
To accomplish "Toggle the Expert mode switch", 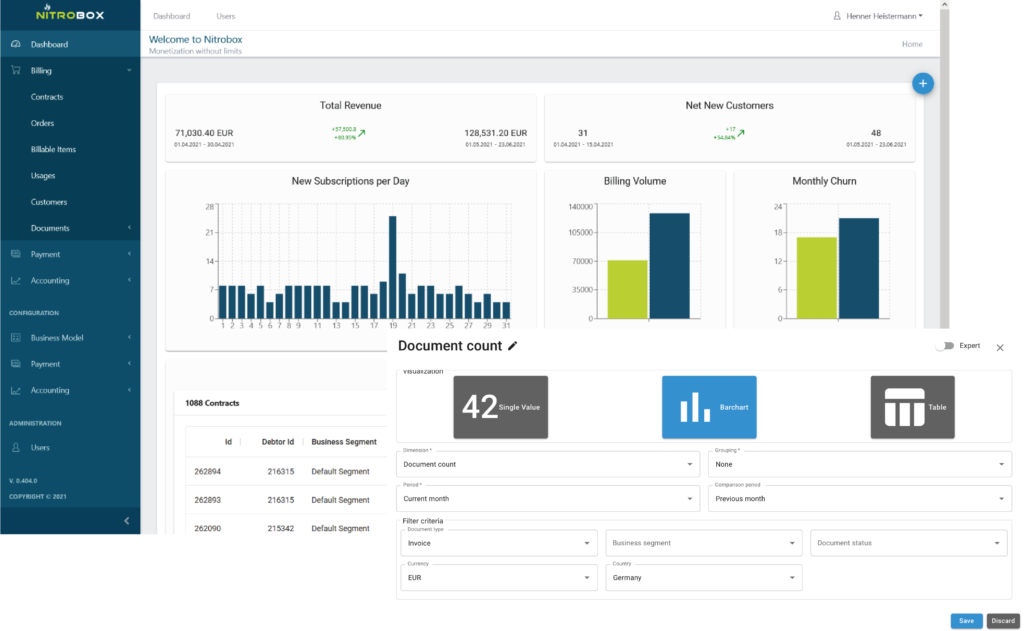I will [945, 346].
